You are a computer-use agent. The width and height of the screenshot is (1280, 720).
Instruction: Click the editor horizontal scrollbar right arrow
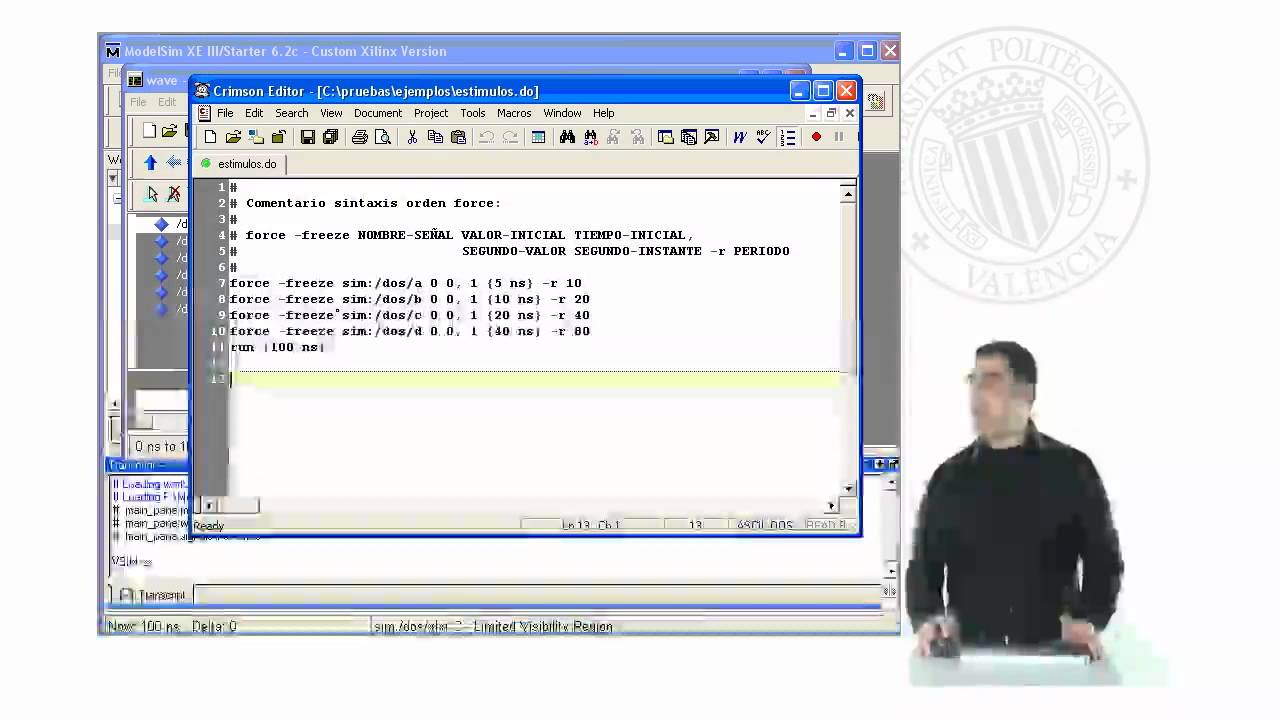tap(831, 506)
